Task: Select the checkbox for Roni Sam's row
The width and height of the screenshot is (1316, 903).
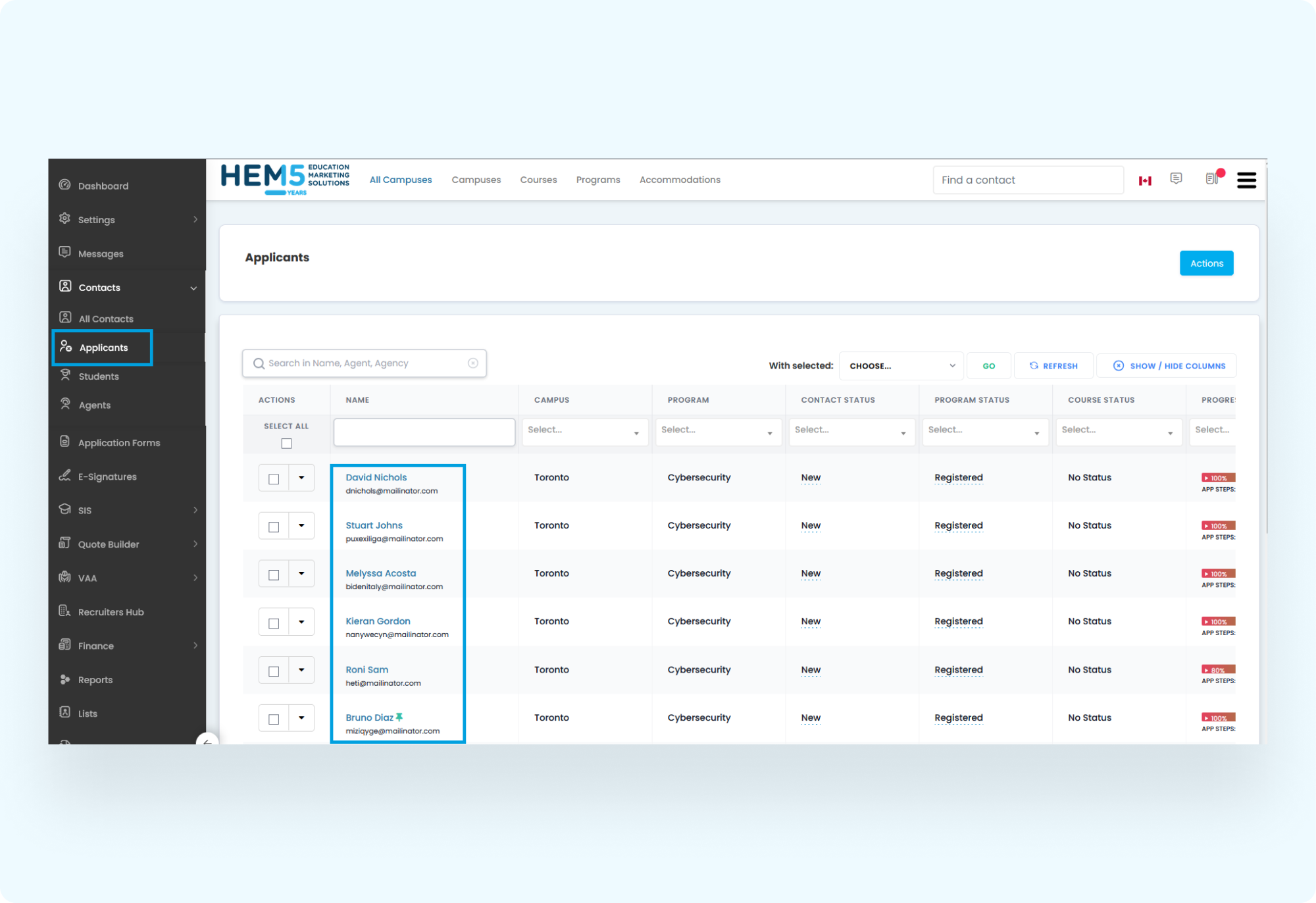Action: click(x=273, y=669)
